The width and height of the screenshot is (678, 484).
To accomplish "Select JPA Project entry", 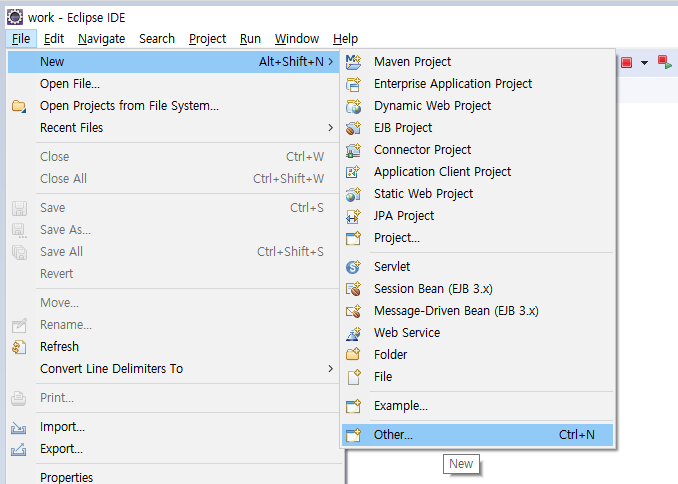I will pos(478,216).
